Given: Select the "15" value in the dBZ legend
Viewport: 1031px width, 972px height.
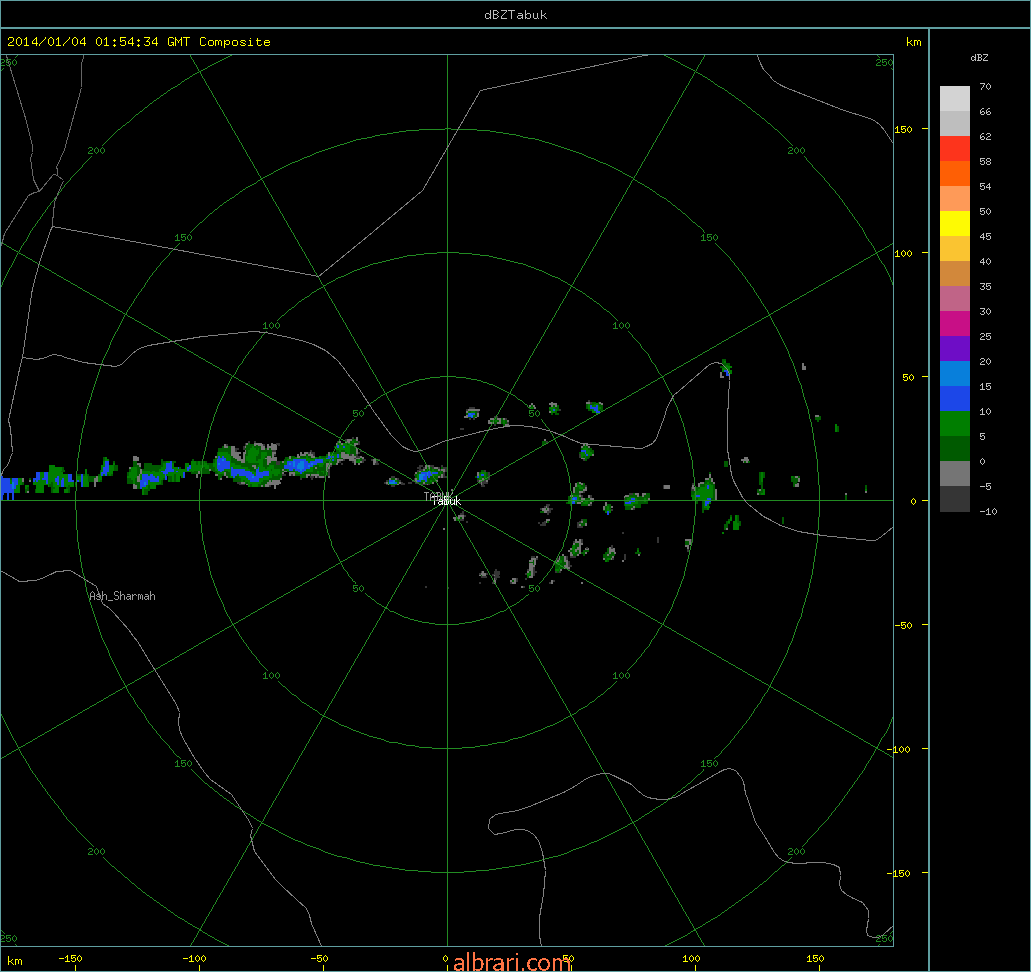Looking at the screenshot, I should pos(985,386).
